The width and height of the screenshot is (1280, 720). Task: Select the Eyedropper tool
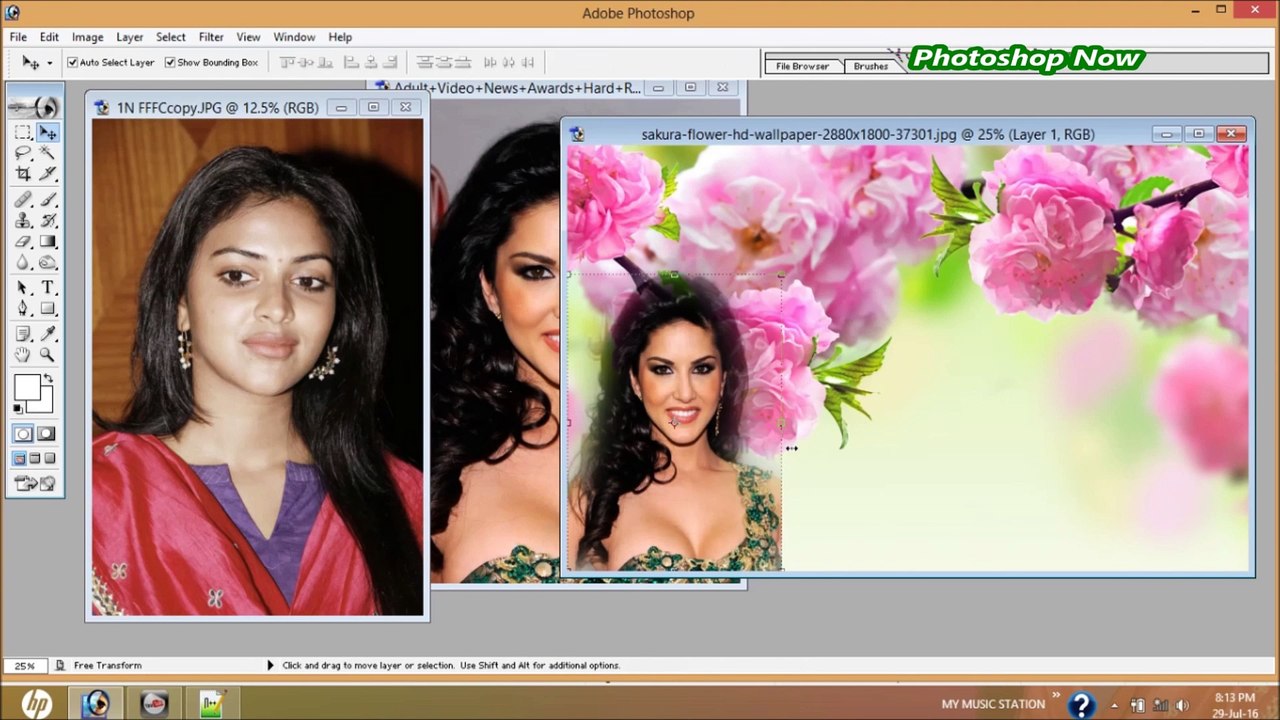pos(47,334)
